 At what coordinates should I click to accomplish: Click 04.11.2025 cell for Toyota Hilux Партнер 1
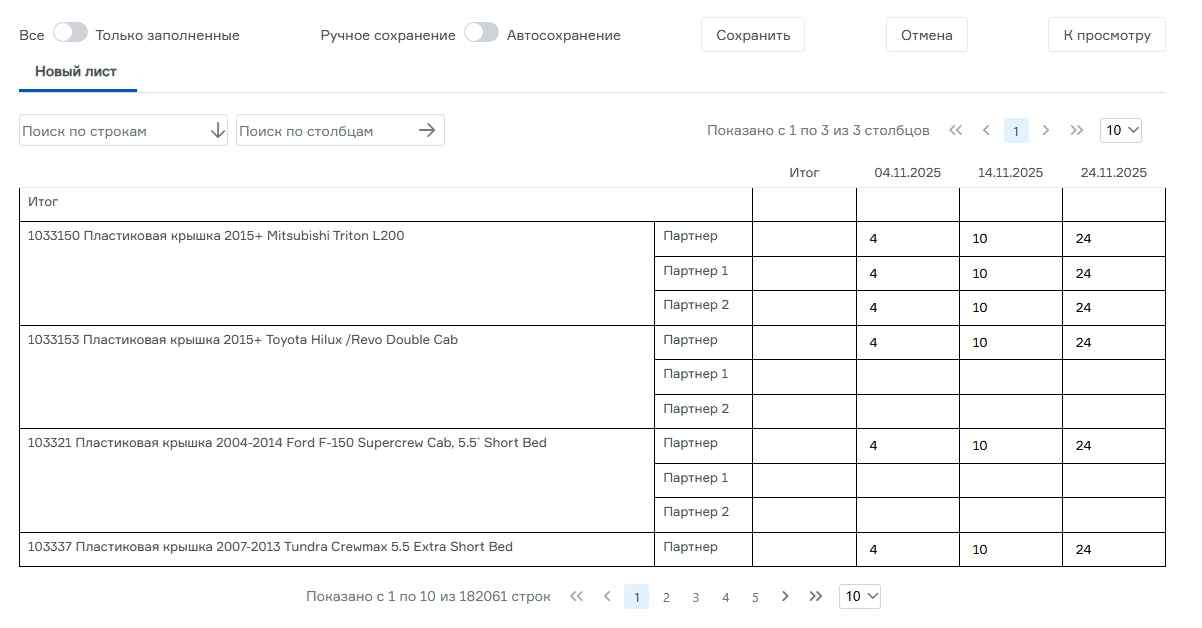907,376
